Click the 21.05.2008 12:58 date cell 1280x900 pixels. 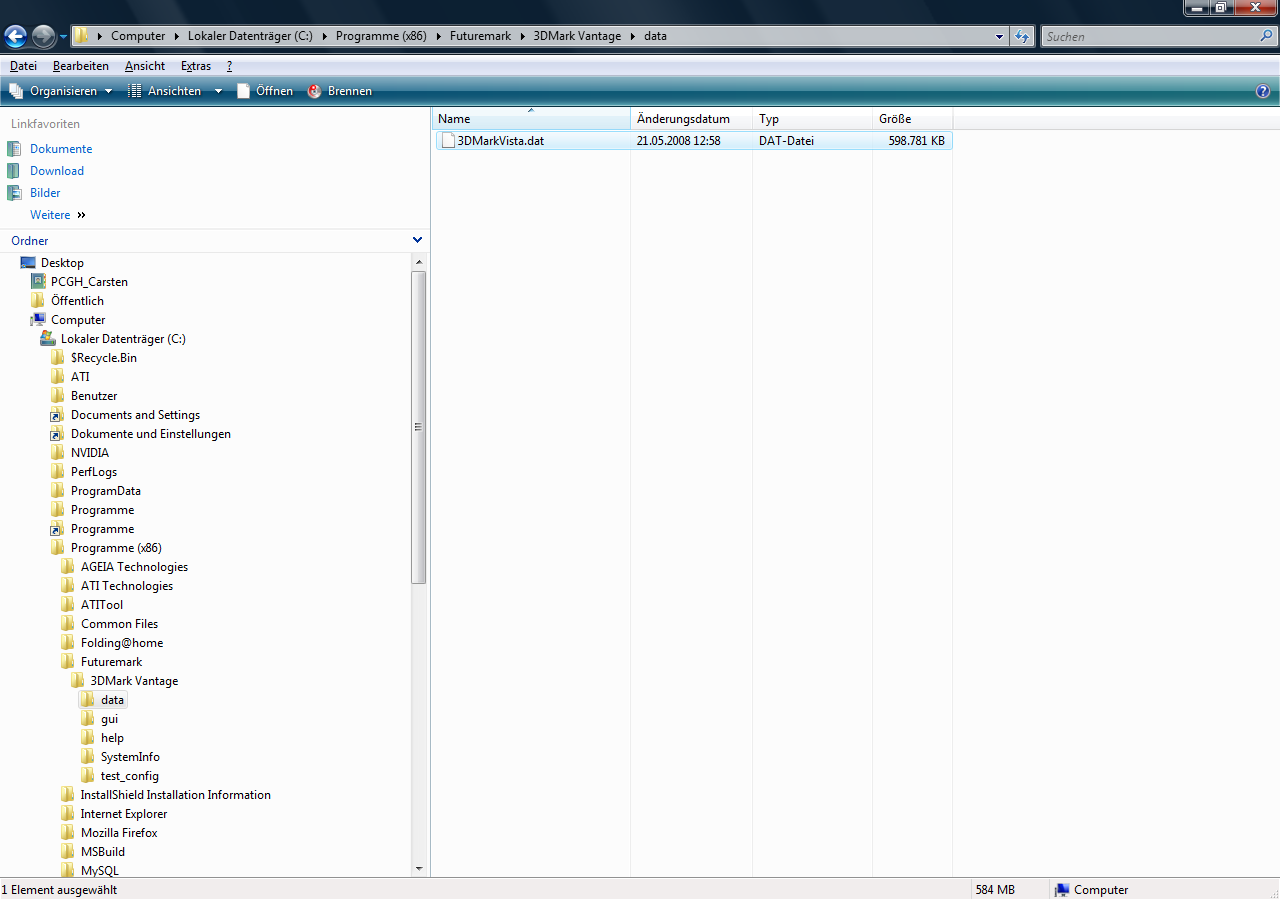[x=678, y=141]
